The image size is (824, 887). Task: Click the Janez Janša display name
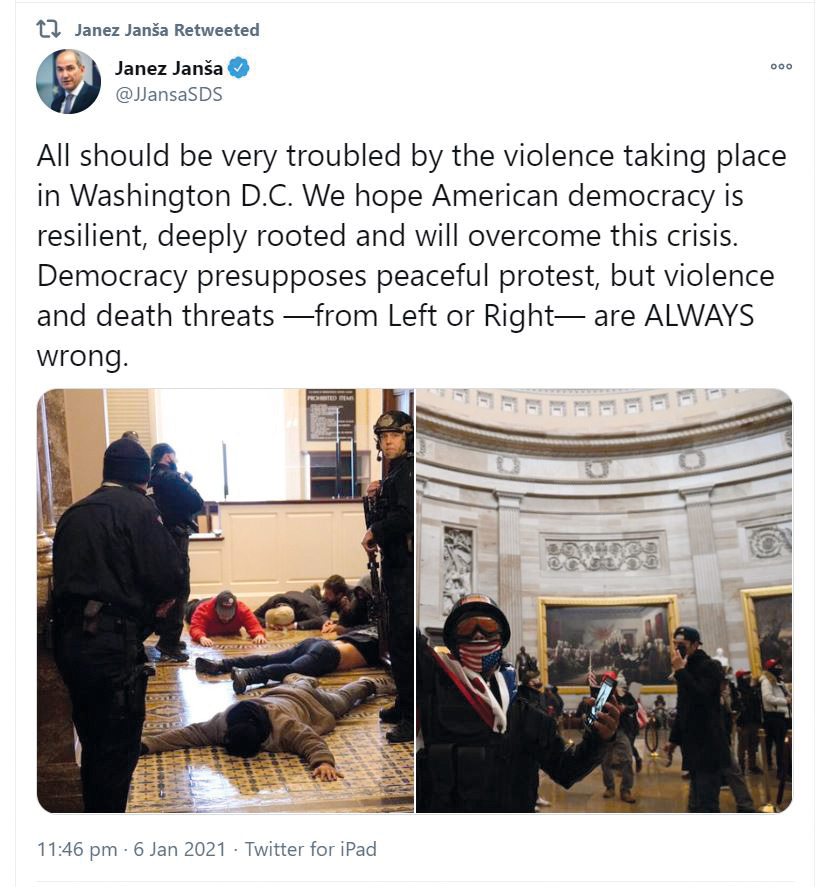[169, 68]
